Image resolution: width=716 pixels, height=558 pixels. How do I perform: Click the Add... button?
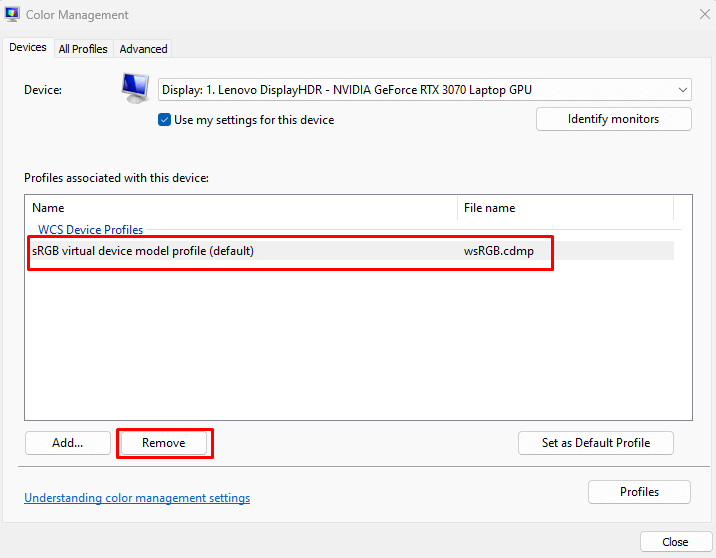(67, 443)
